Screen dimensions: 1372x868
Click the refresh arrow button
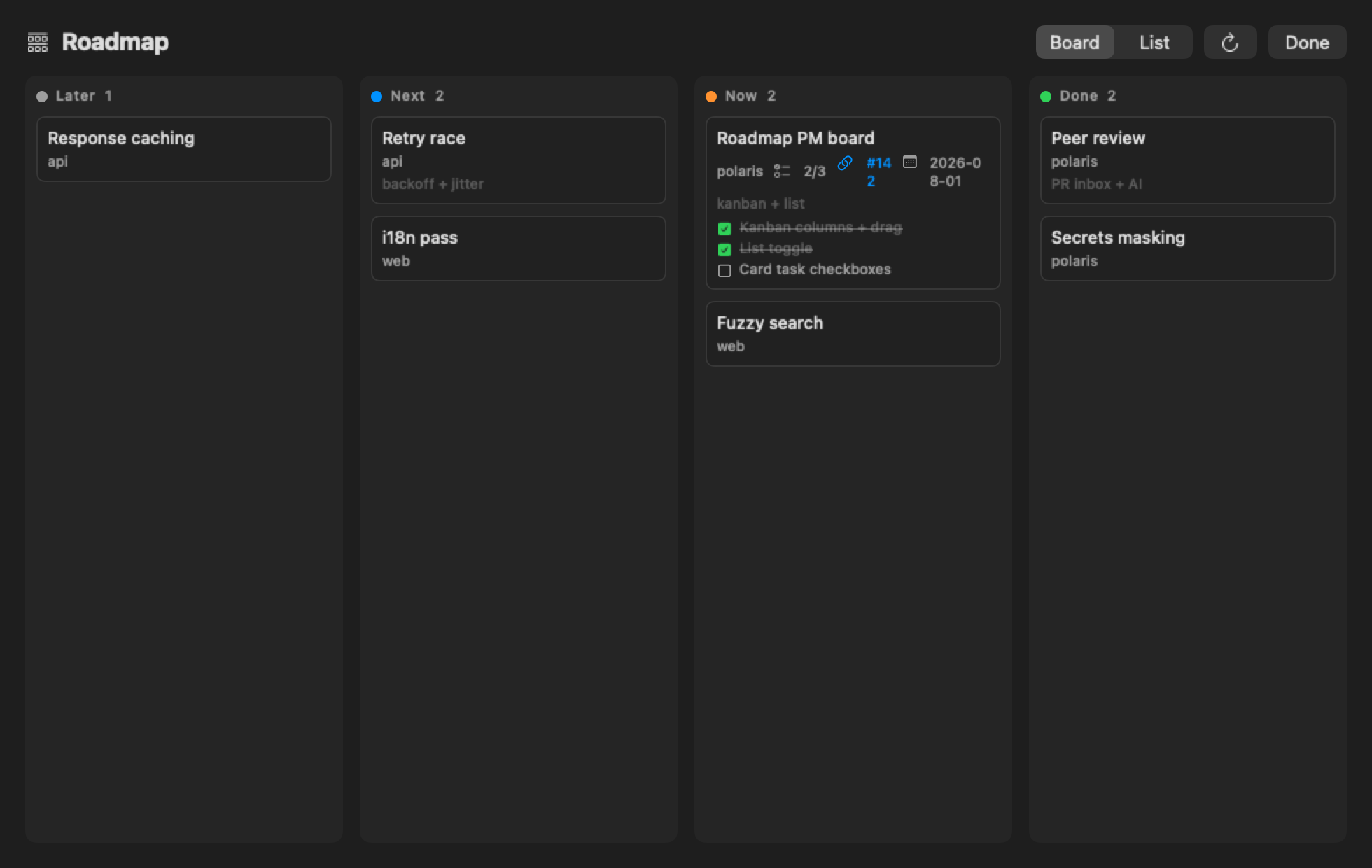tap(1230, 43)
